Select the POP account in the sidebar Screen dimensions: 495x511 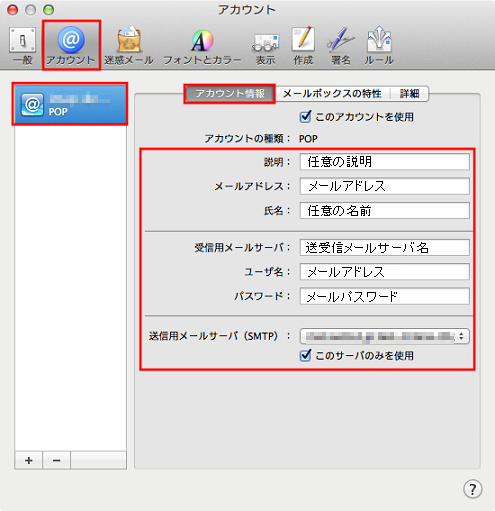[70, 104]
